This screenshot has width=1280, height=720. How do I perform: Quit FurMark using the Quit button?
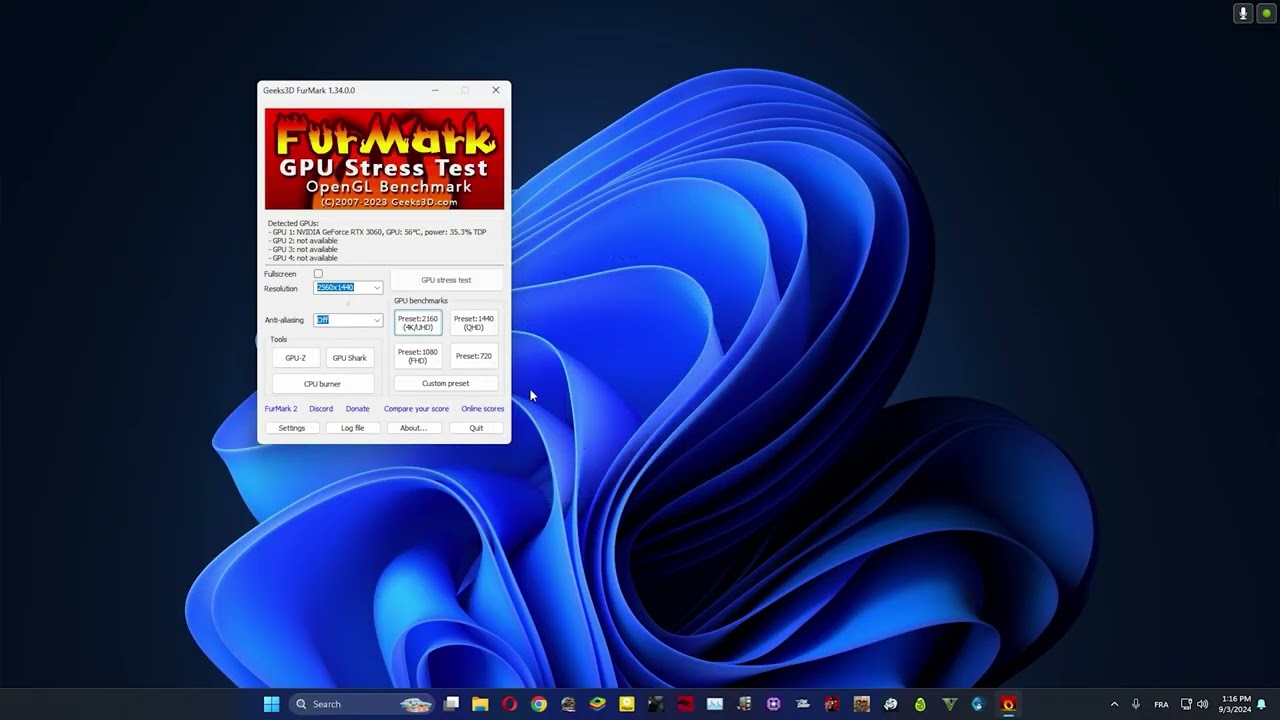[476, 428]
